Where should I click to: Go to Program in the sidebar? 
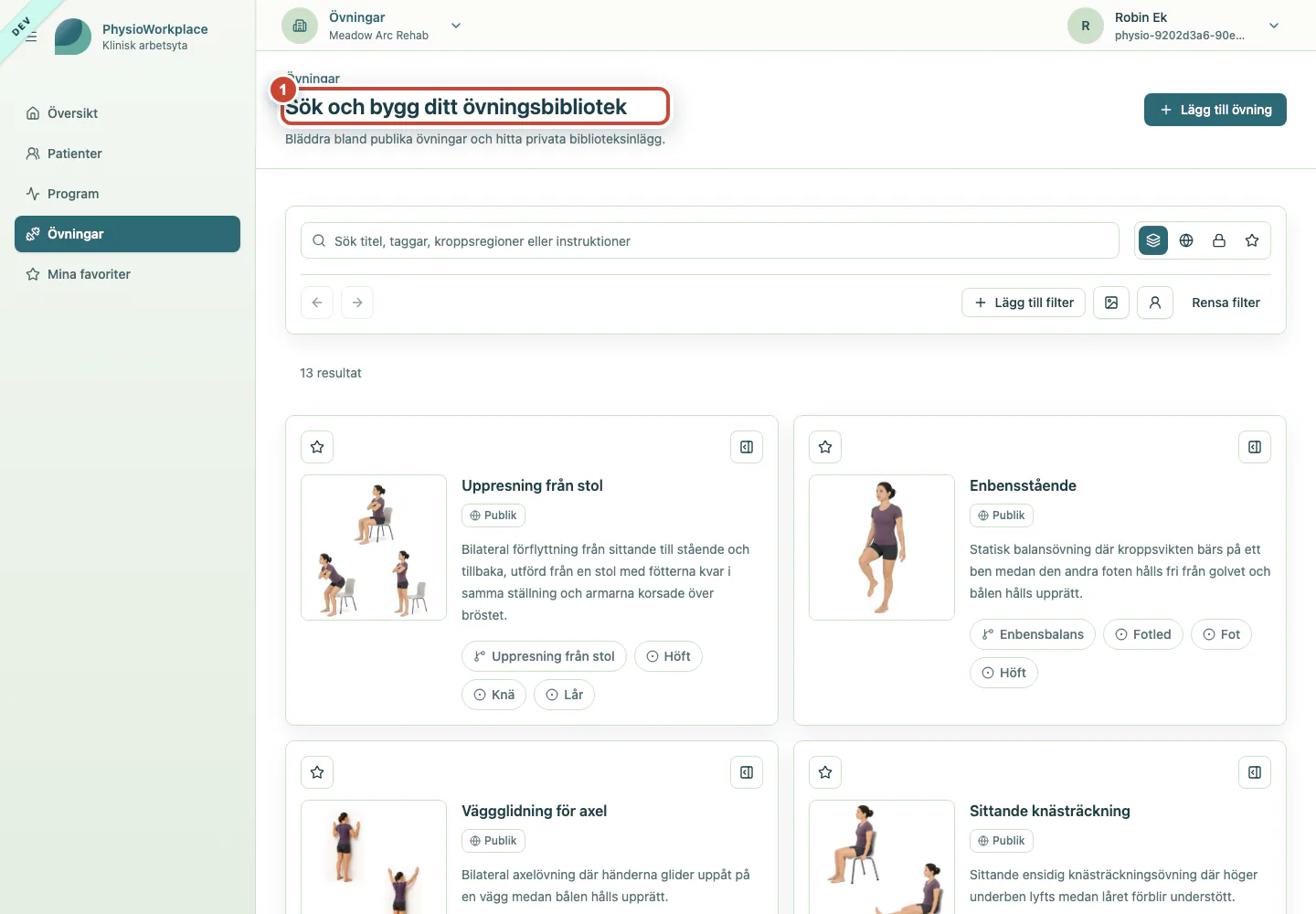127,194
